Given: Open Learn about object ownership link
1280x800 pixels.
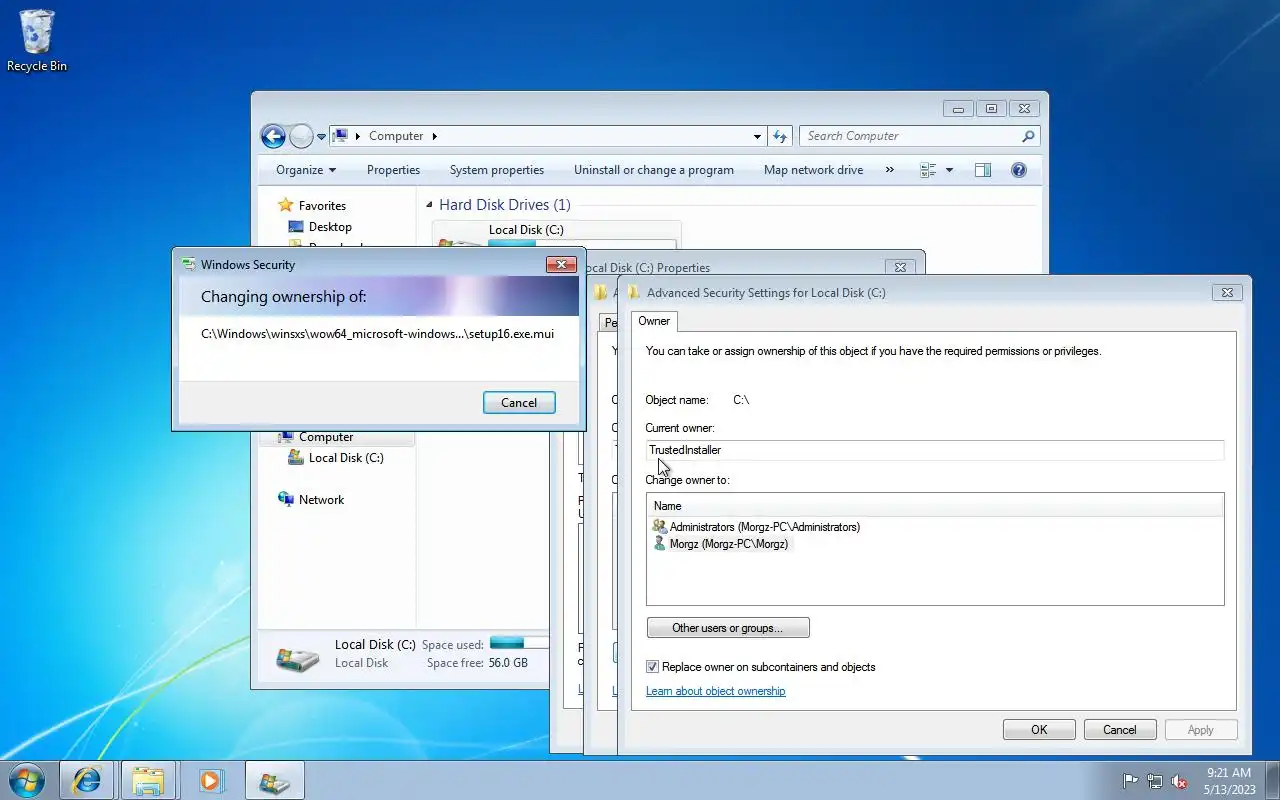Looking at the screenshot, I should coord(715,691).
